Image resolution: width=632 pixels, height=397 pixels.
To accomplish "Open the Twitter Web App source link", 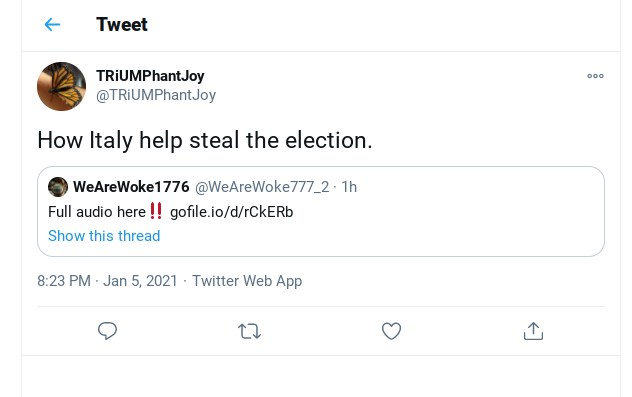I will click(x=247, y=281).
